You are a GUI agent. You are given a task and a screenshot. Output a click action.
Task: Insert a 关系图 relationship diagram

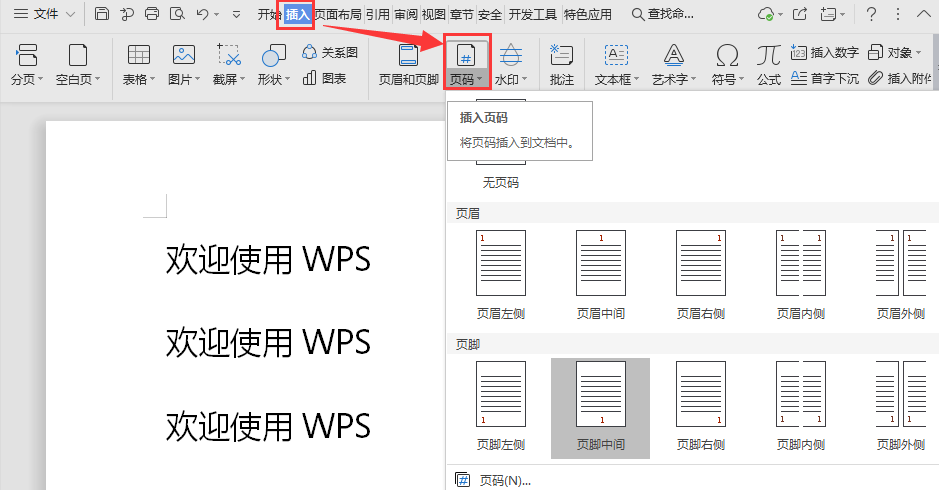coord(330,53)
